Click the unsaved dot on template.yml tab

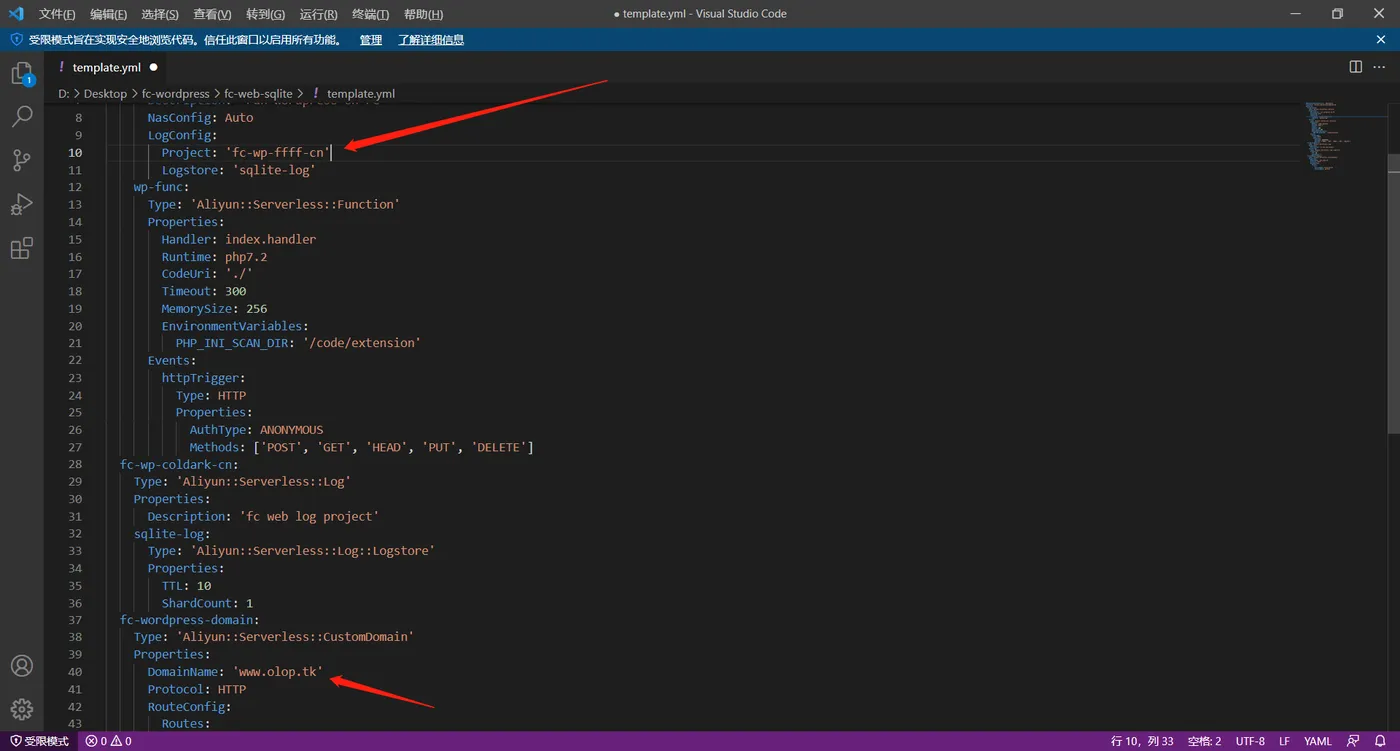(x=154, y=67)
